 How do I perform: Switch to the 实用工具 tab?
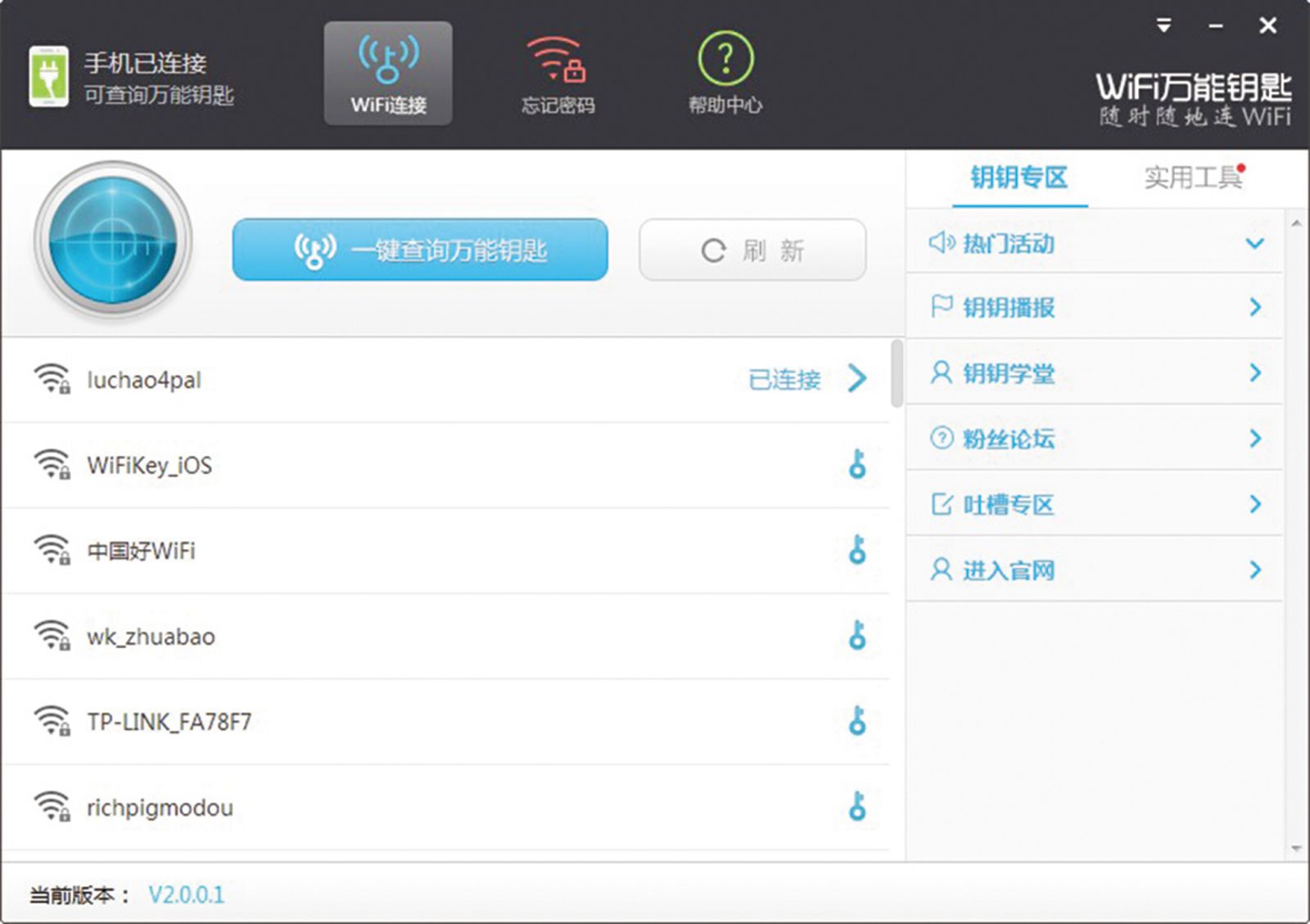1194,178
